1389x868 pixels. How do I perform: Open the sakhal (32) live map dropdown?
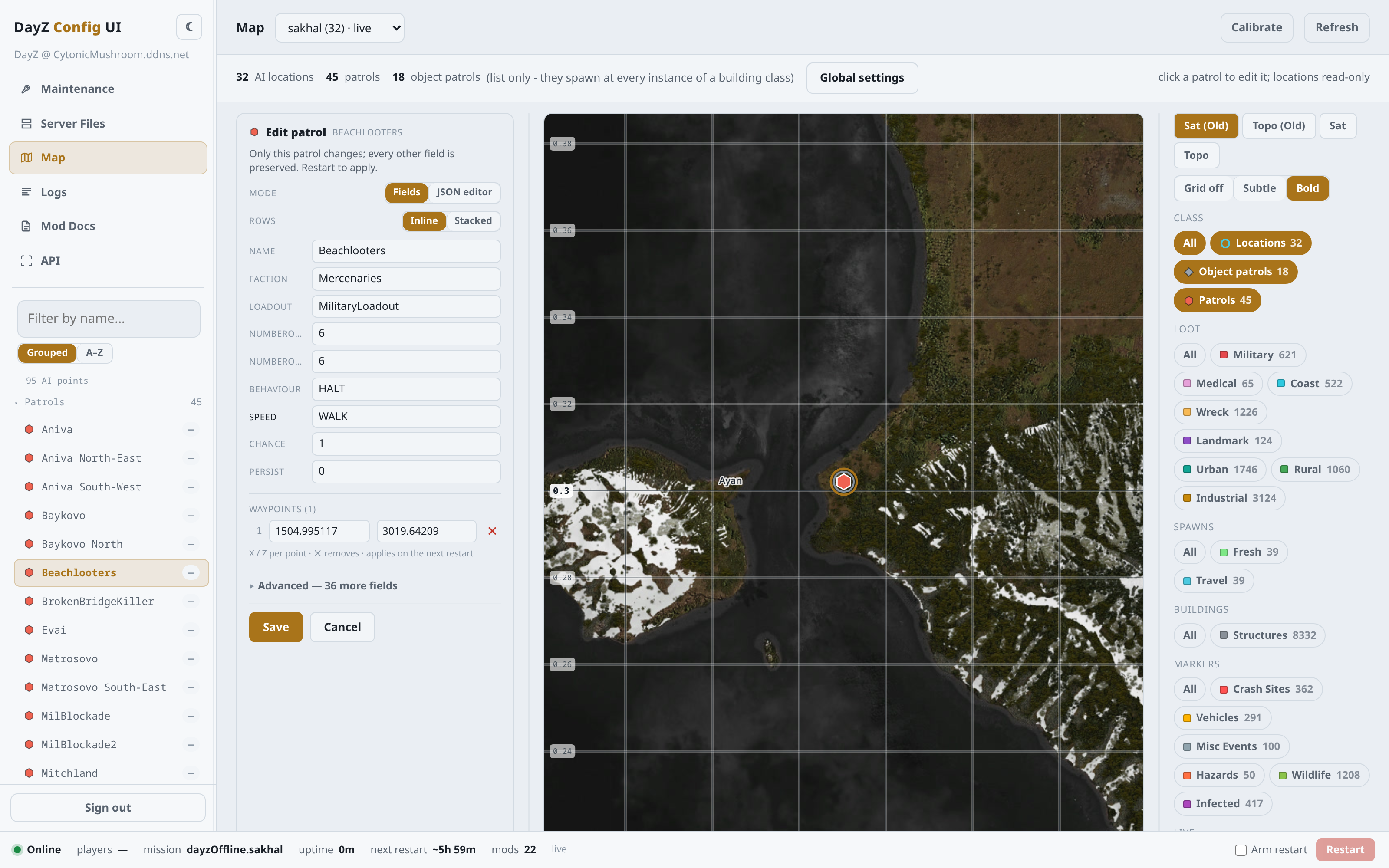pyautogui.click(x=339, y=27)
